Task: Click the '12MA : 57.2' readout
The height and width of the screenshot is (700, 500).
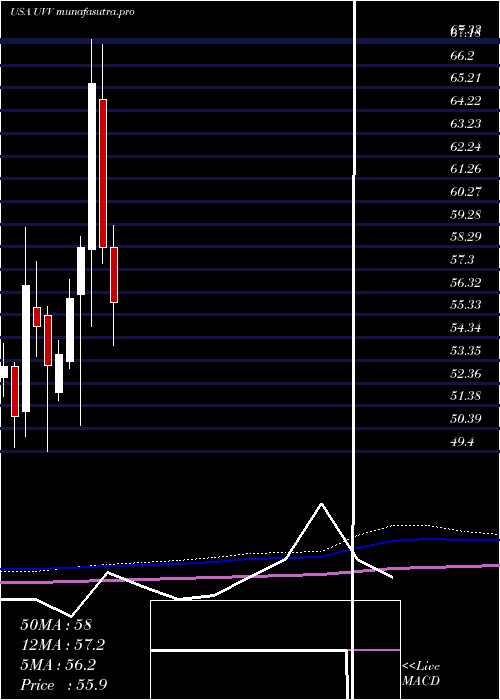Action: click(x=62, y=644)
